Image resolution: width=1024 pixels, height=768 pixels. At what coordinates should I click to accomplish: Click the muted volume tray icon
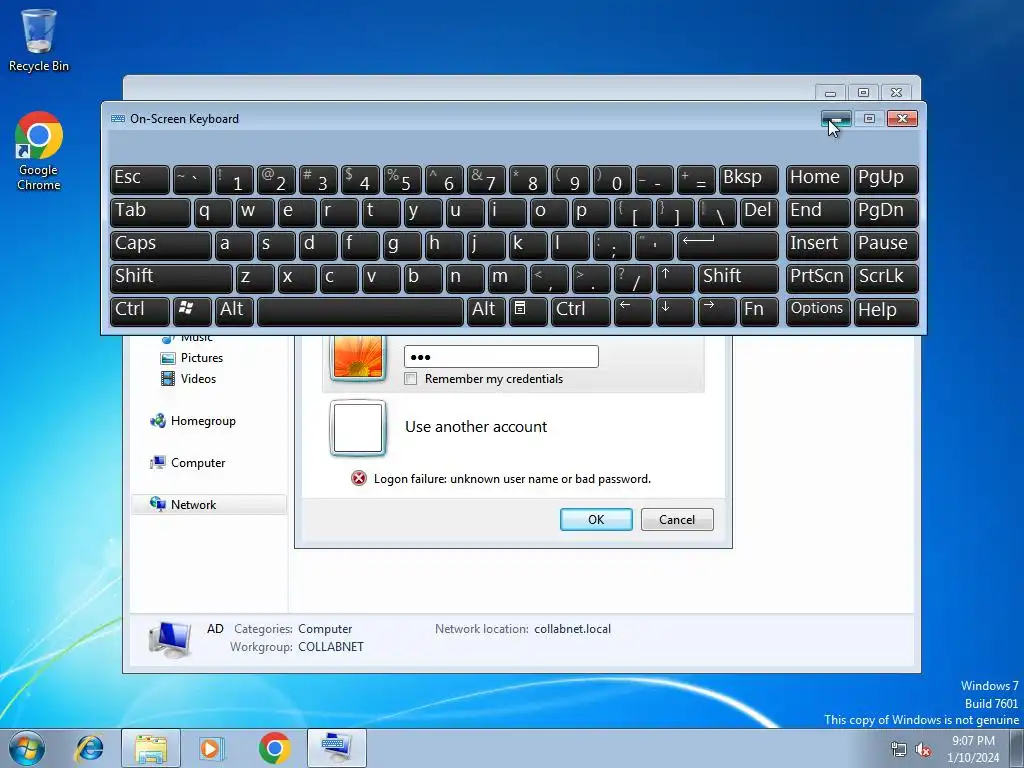(923, 749)
